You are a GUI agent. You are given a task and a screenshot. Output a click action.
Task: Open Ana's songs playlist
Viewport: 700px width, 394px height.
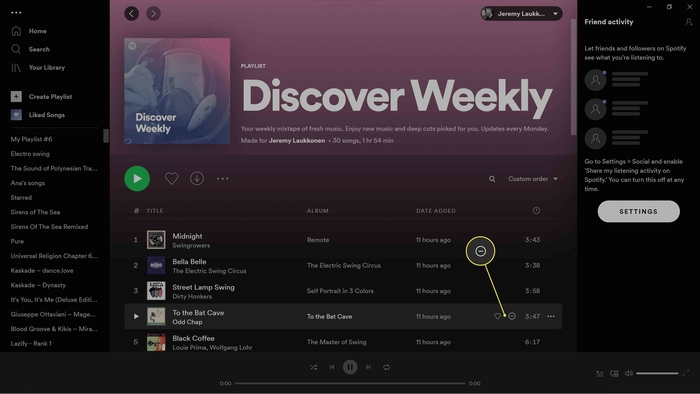(28, 183)
